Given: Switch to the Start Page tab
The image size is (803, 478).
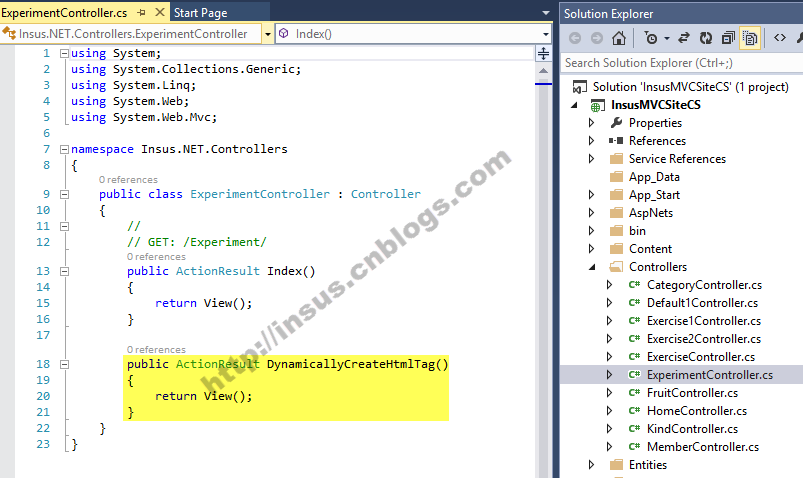Looking at the screenshot, I should (x=200, y=13).
